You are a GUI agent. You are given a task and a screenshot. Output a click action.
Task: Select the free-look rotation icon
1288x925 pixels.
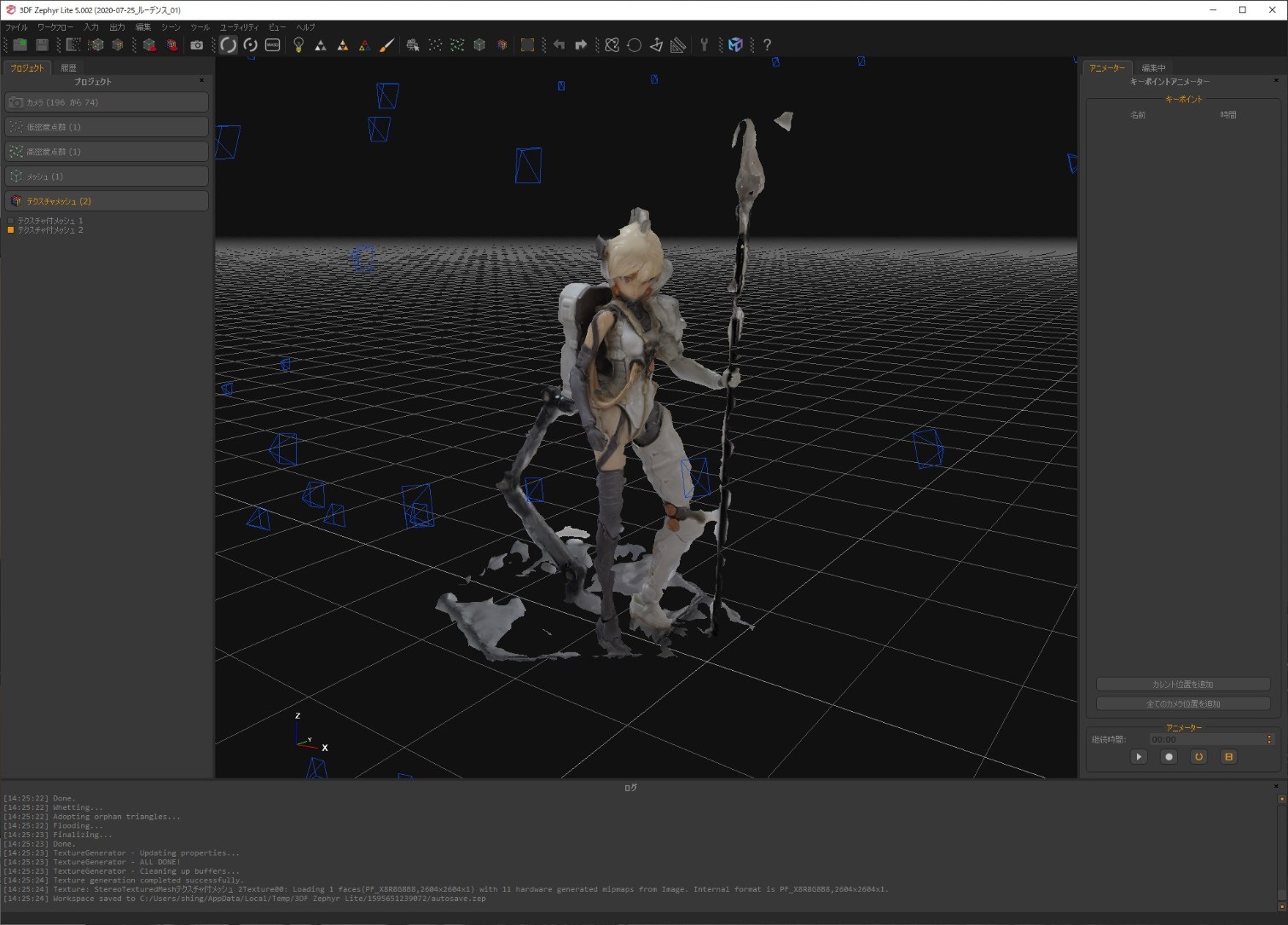tap(251, 45)
